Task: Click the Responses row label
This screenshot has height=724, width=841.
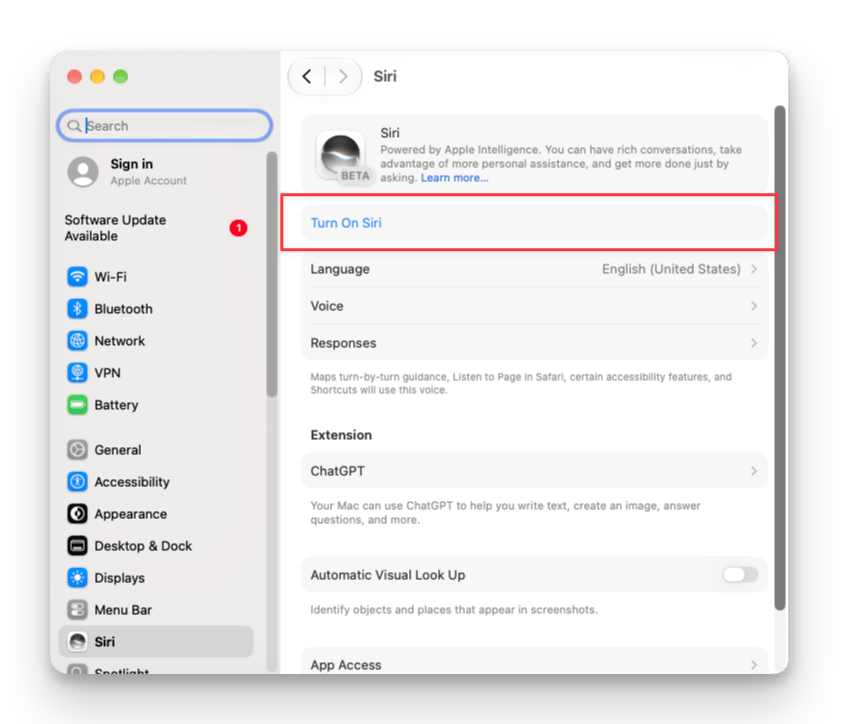Action: click(x=343, y=343)
